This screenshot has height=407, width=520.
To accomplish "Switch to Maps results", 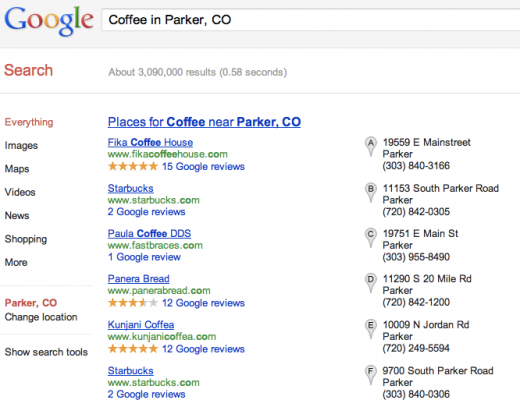I will pyautogui.click(x=17, y=169).
